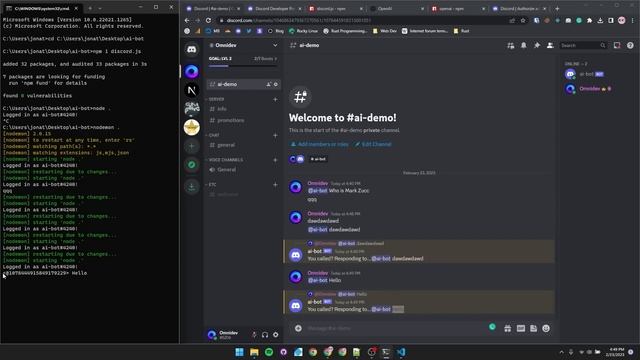Open a new browser tab plus button

[557, 9]
